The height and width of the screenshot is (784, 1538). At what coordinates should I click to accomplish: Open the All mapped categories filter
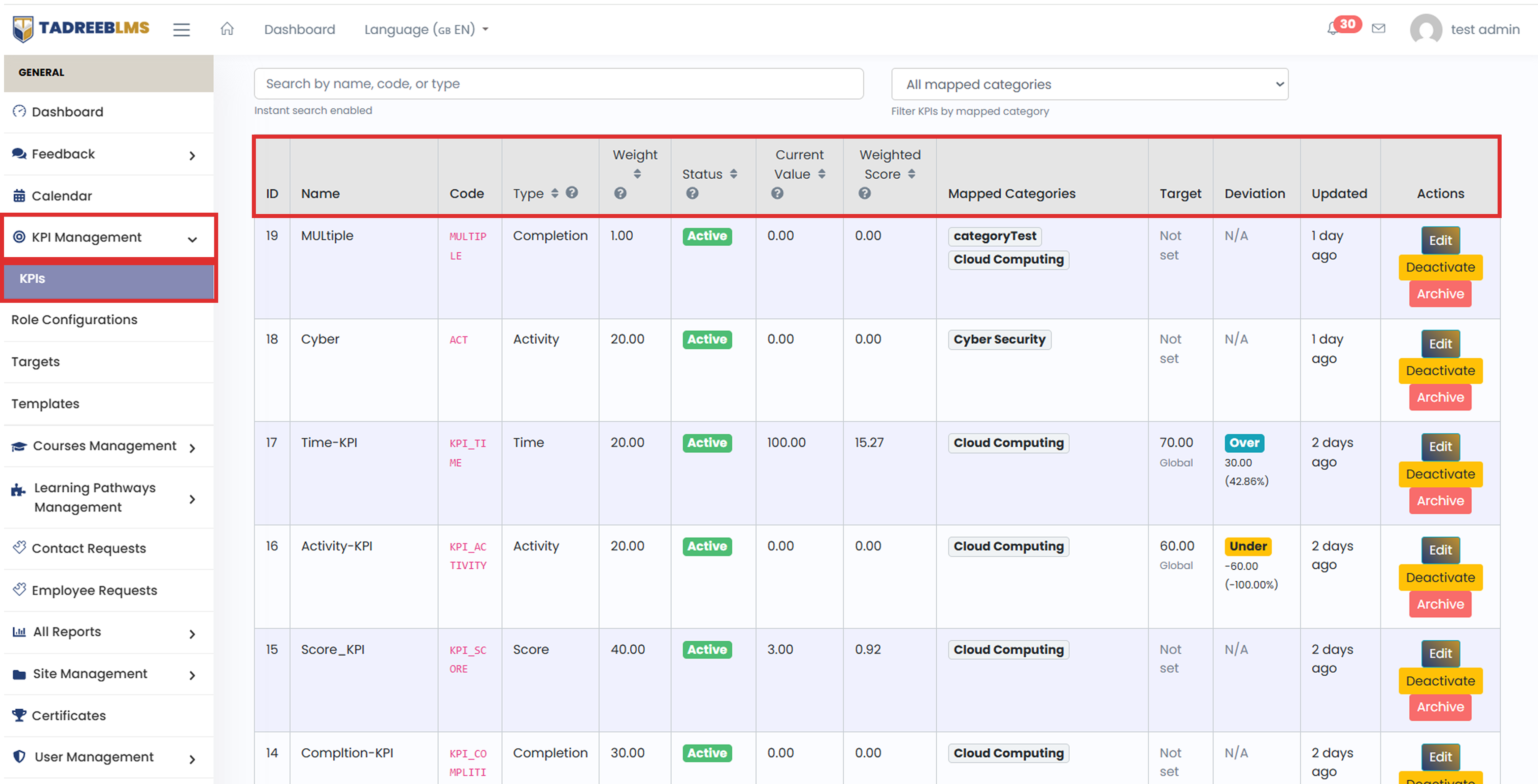click(x=1089, y=84)
